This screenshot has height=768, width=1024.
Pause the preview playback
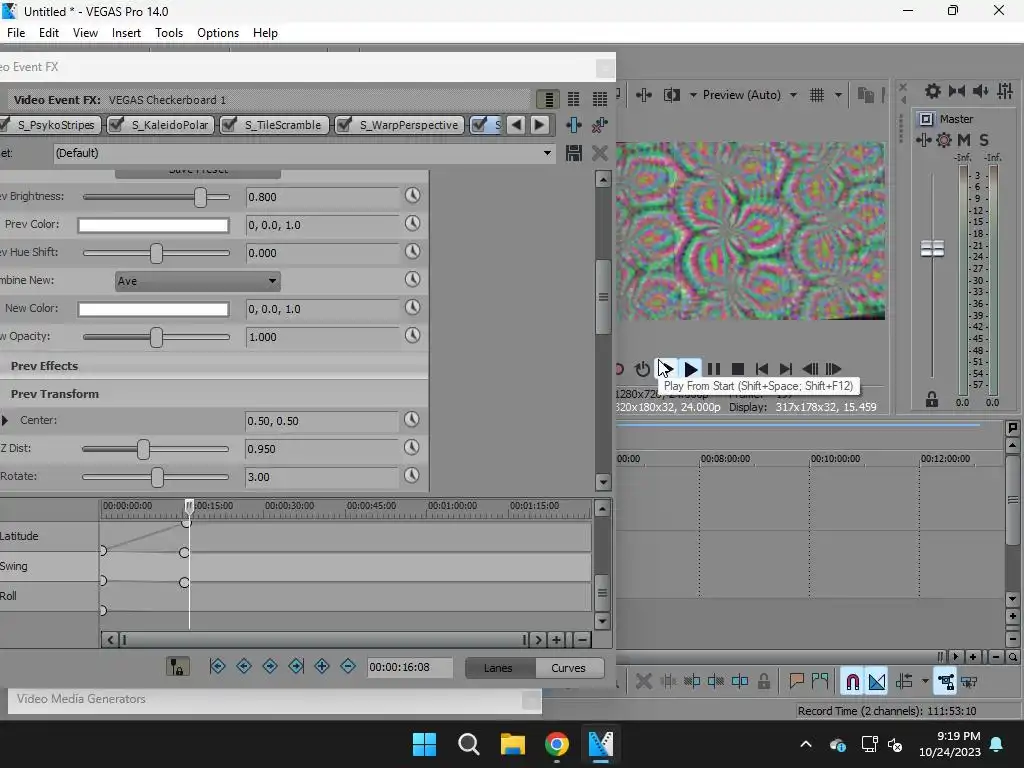pyautogui.click(x=714, y=369)
